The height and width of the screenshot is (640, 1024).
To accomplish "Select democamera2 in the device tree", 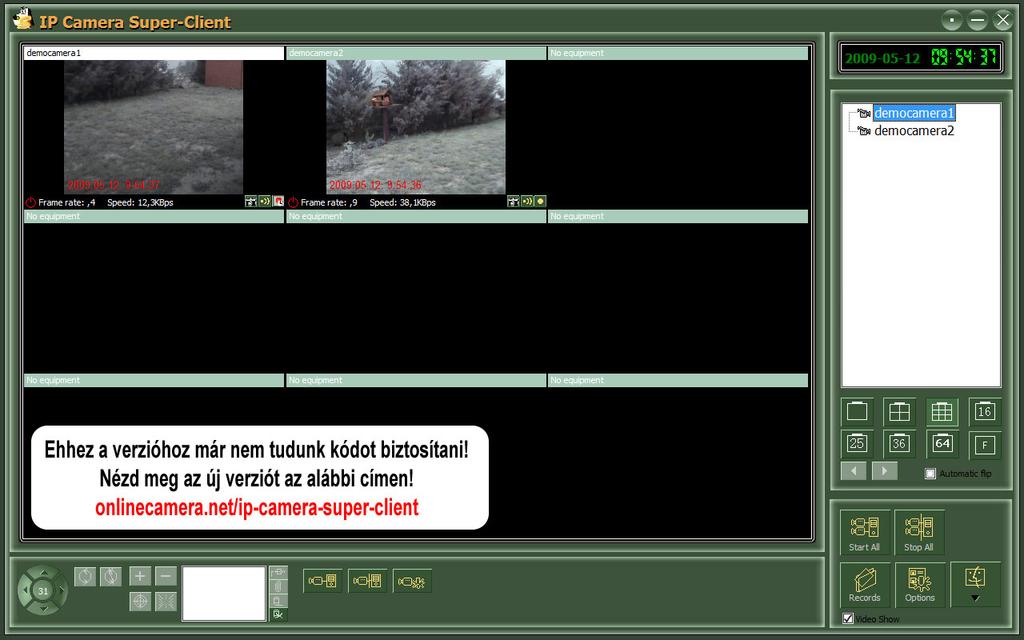I will tap(914, 131).
